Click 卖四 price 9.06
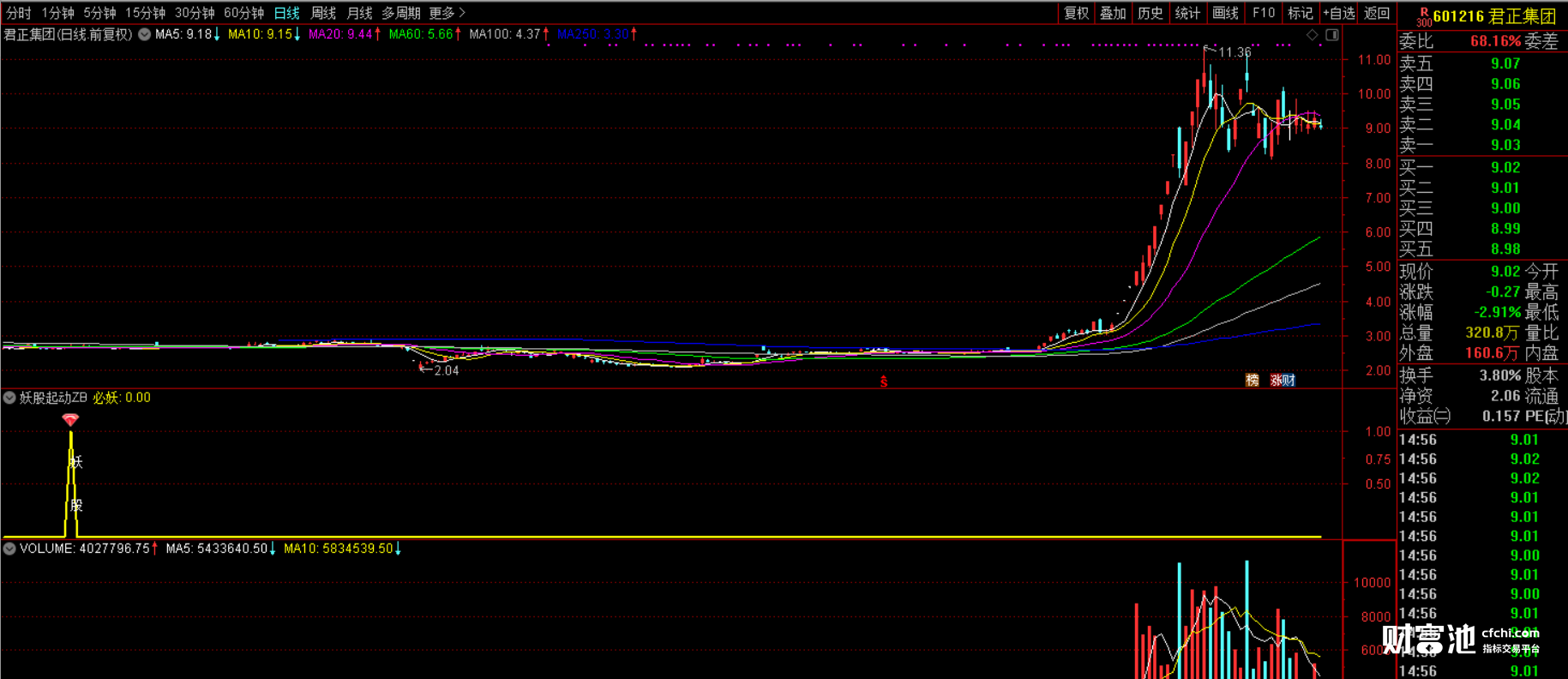The image size is (1568, 679). pos(1505,84)
